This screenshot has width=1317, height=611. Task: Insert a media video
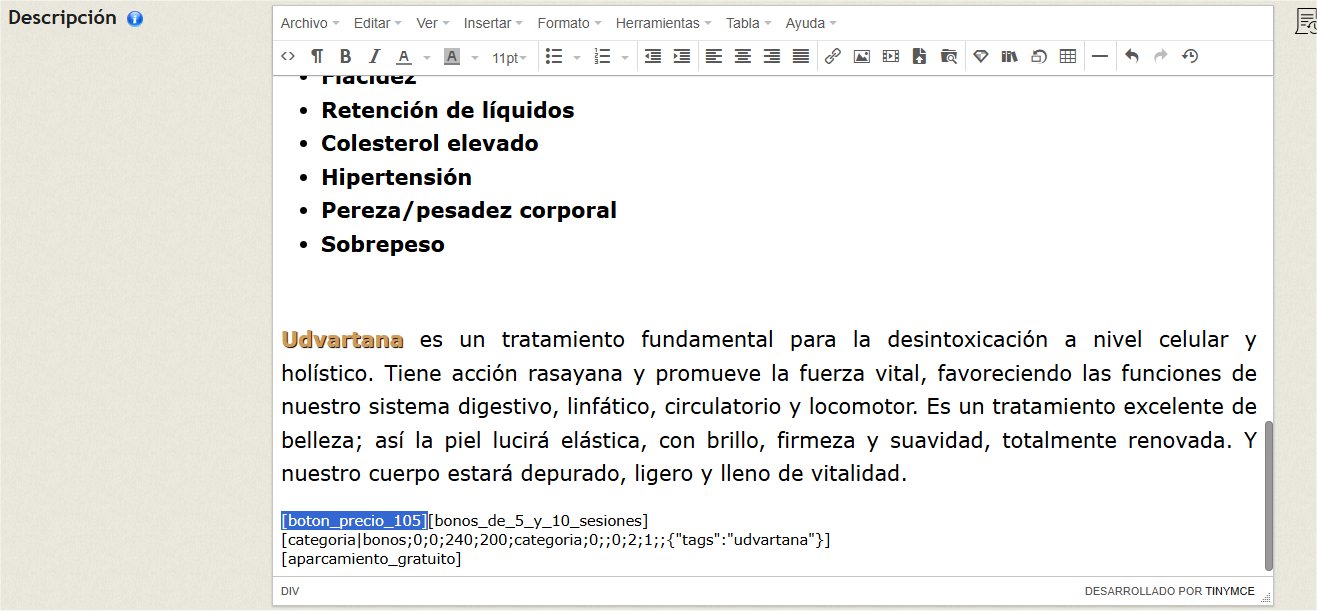pos(891,57)
